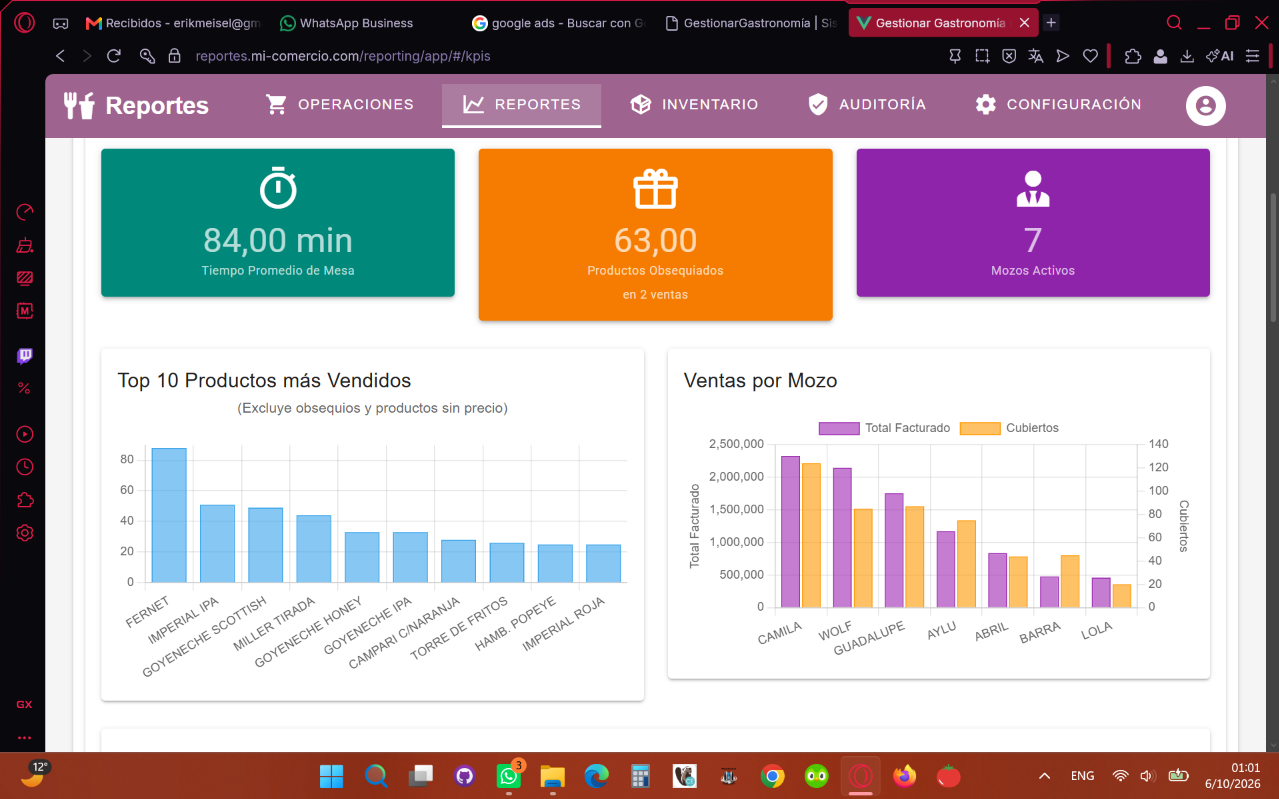
Task: Open File Explorer from the taskbar
Action: (x=553, y=776)
